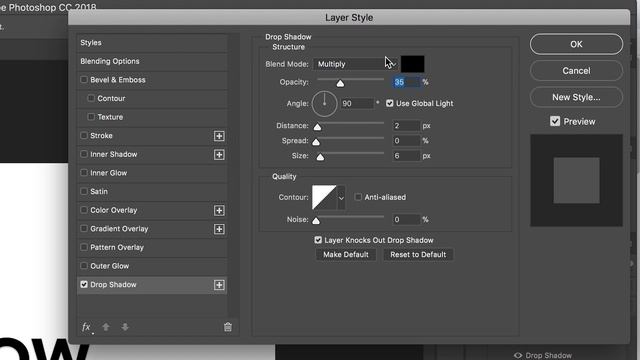The width and height of the screenshot is (640, 360).
Task: Toggle Layer Knocks Out Drop Shadow
Action: click(x=318, y=240)
